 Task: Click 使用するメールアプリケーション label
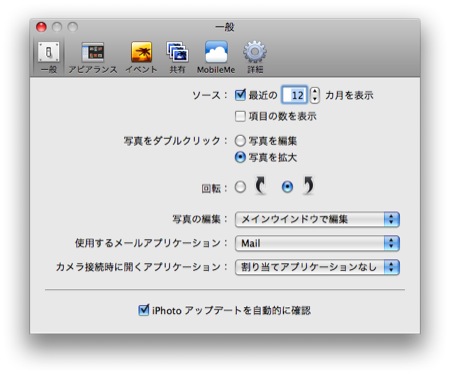(x=151, y=243)
